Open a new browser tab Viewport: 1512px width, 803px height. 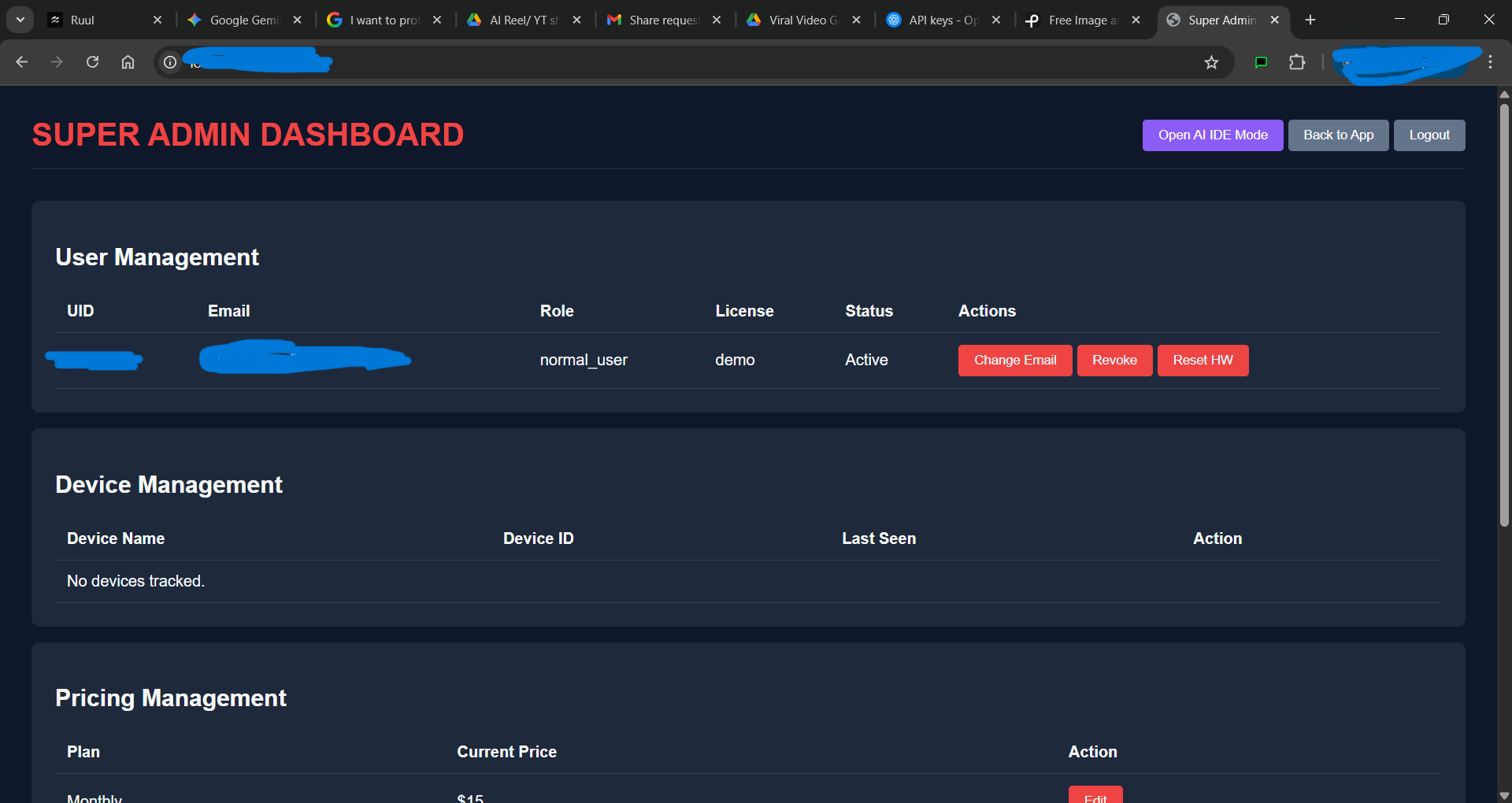[1310, 20]
